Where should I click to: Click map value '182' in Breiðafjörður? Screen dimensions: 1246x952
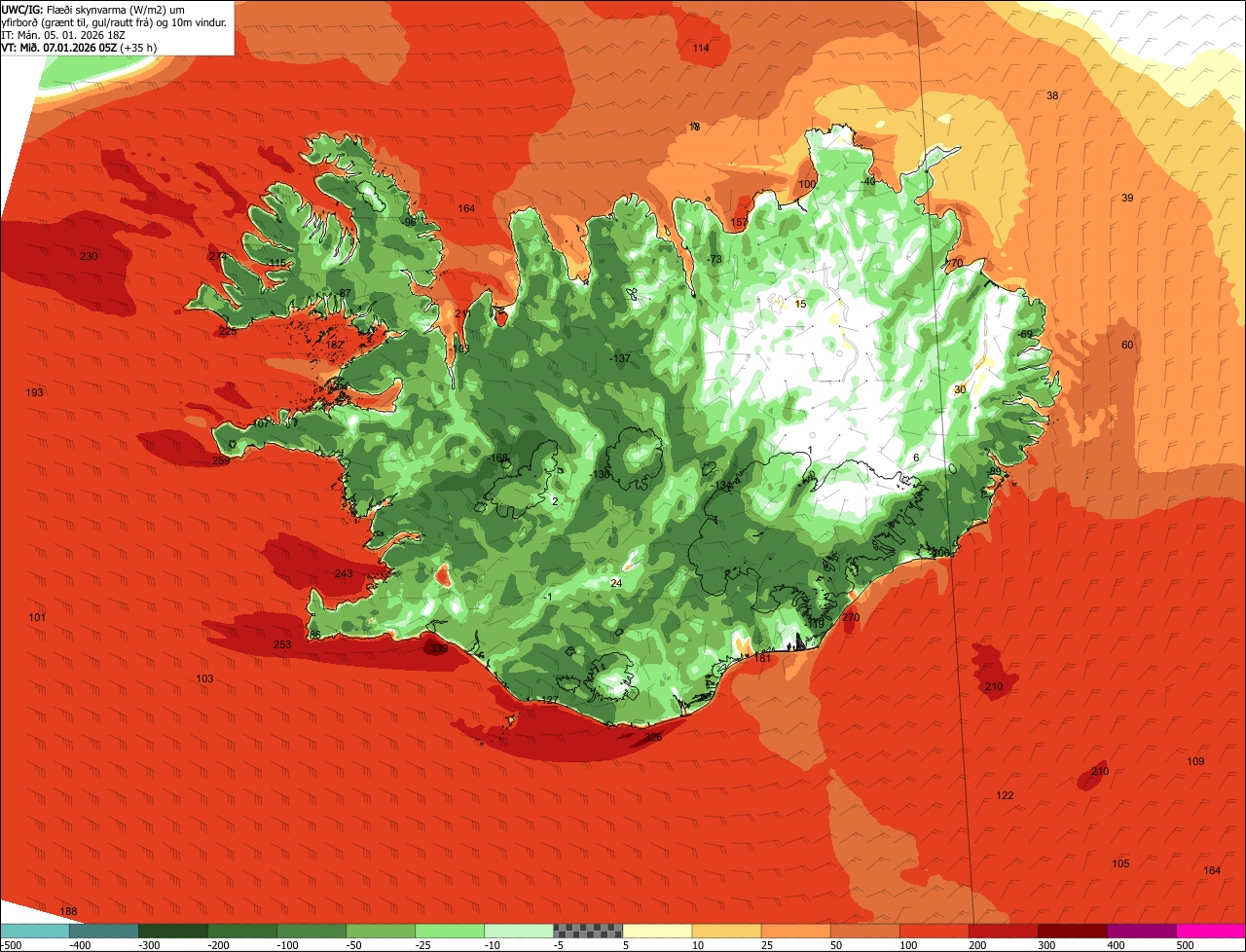334,345
